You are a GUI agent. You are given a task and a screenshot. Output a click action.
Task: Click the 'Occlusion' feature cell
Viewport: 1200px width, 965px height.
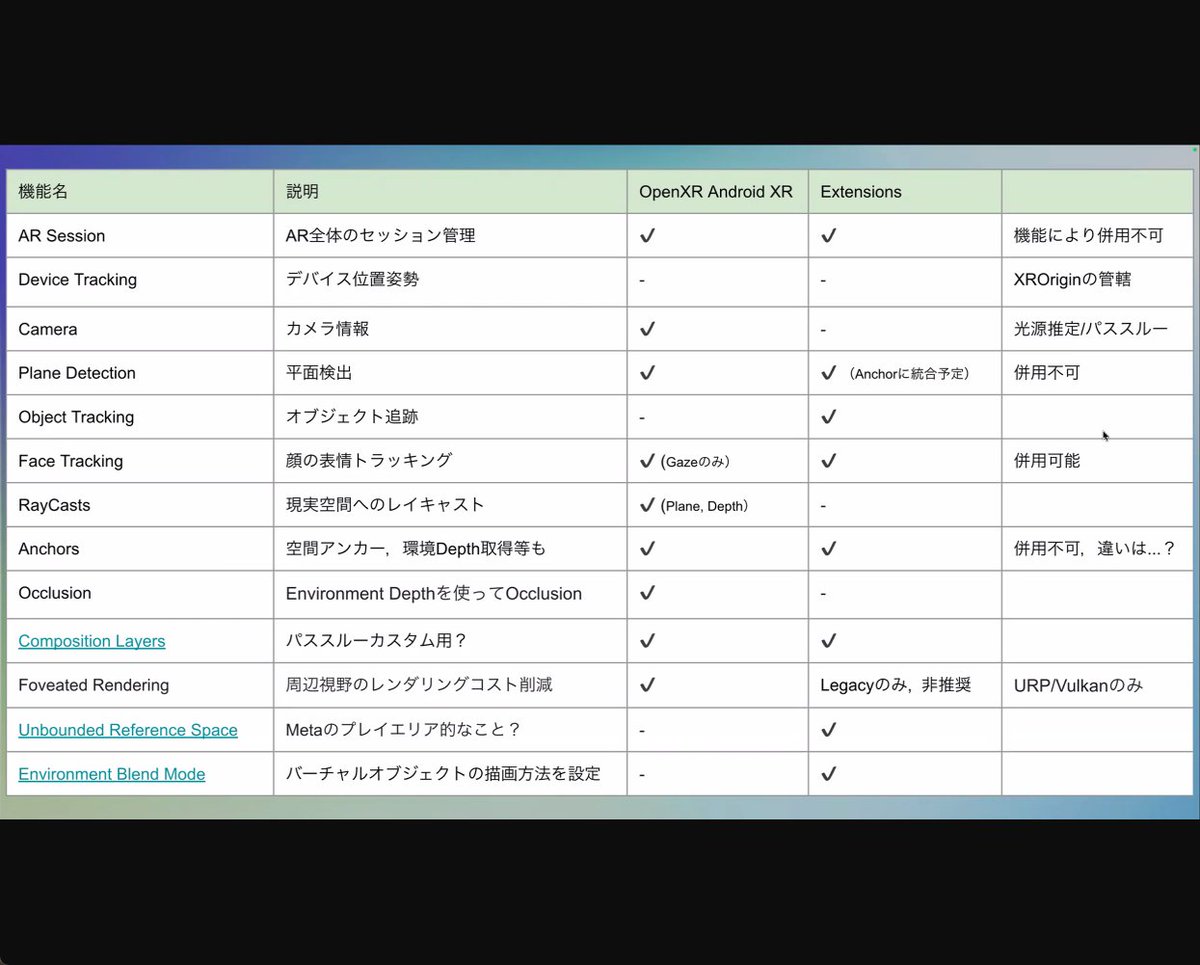click(x=140, y=594)
